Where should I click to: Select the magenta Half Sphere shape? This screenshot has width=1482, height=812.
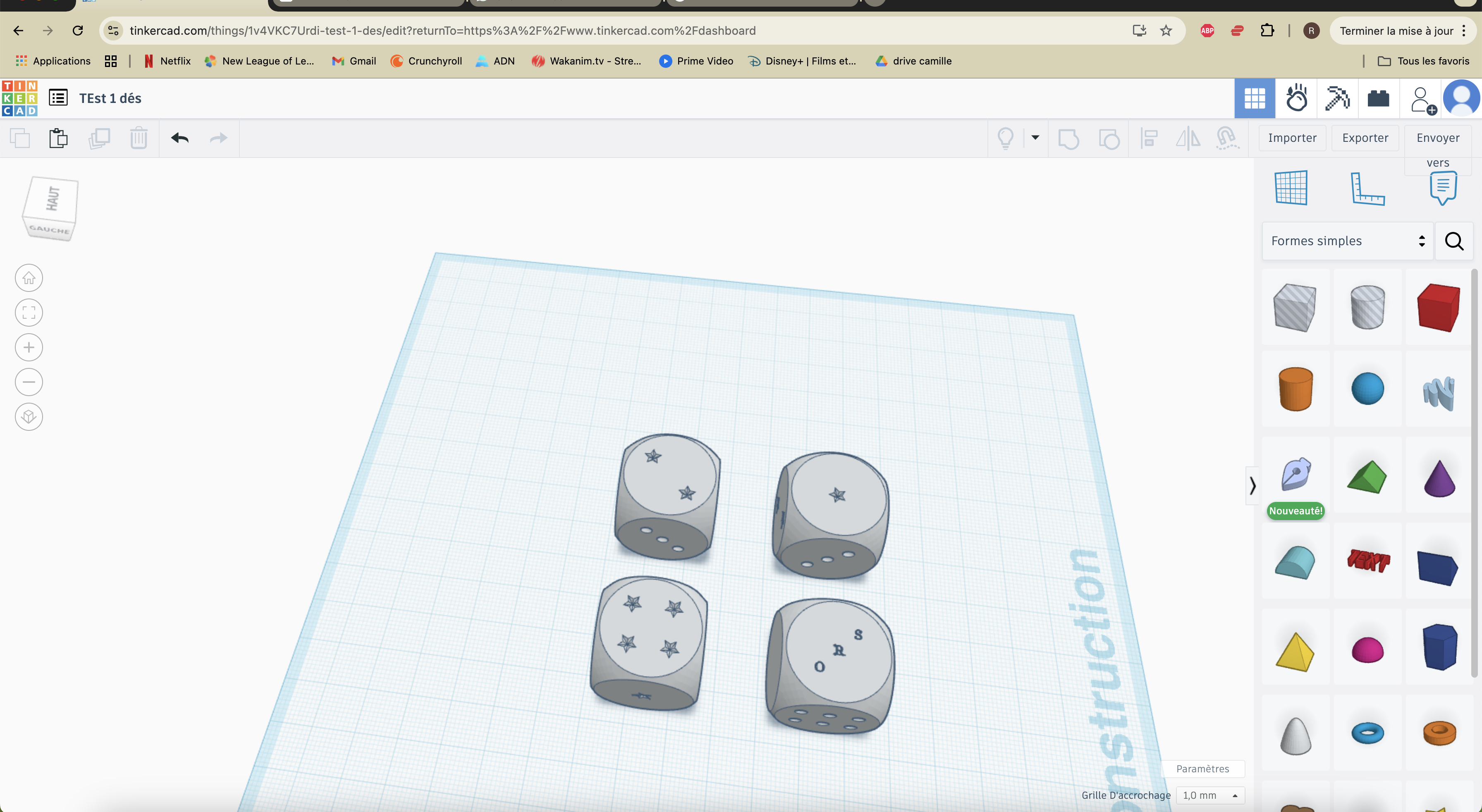point(1367,650)
